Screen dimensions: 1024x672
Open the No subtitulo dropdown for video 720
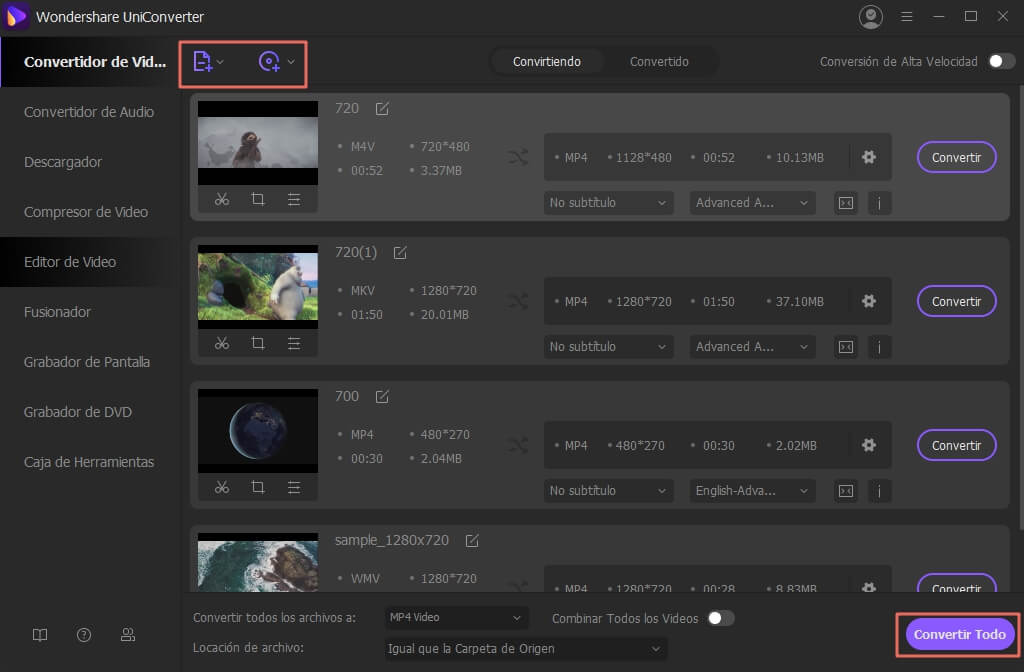coord(608,202)
